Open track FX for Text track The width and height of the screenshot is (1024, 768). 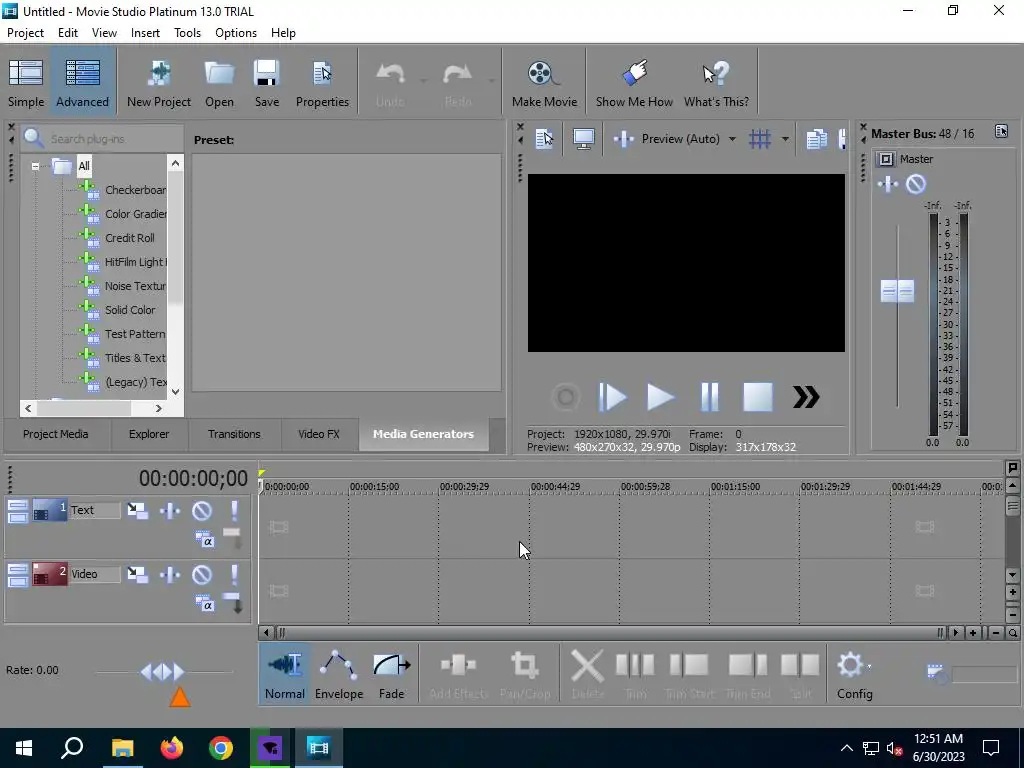pyautogui.click(x=170, y=511)
